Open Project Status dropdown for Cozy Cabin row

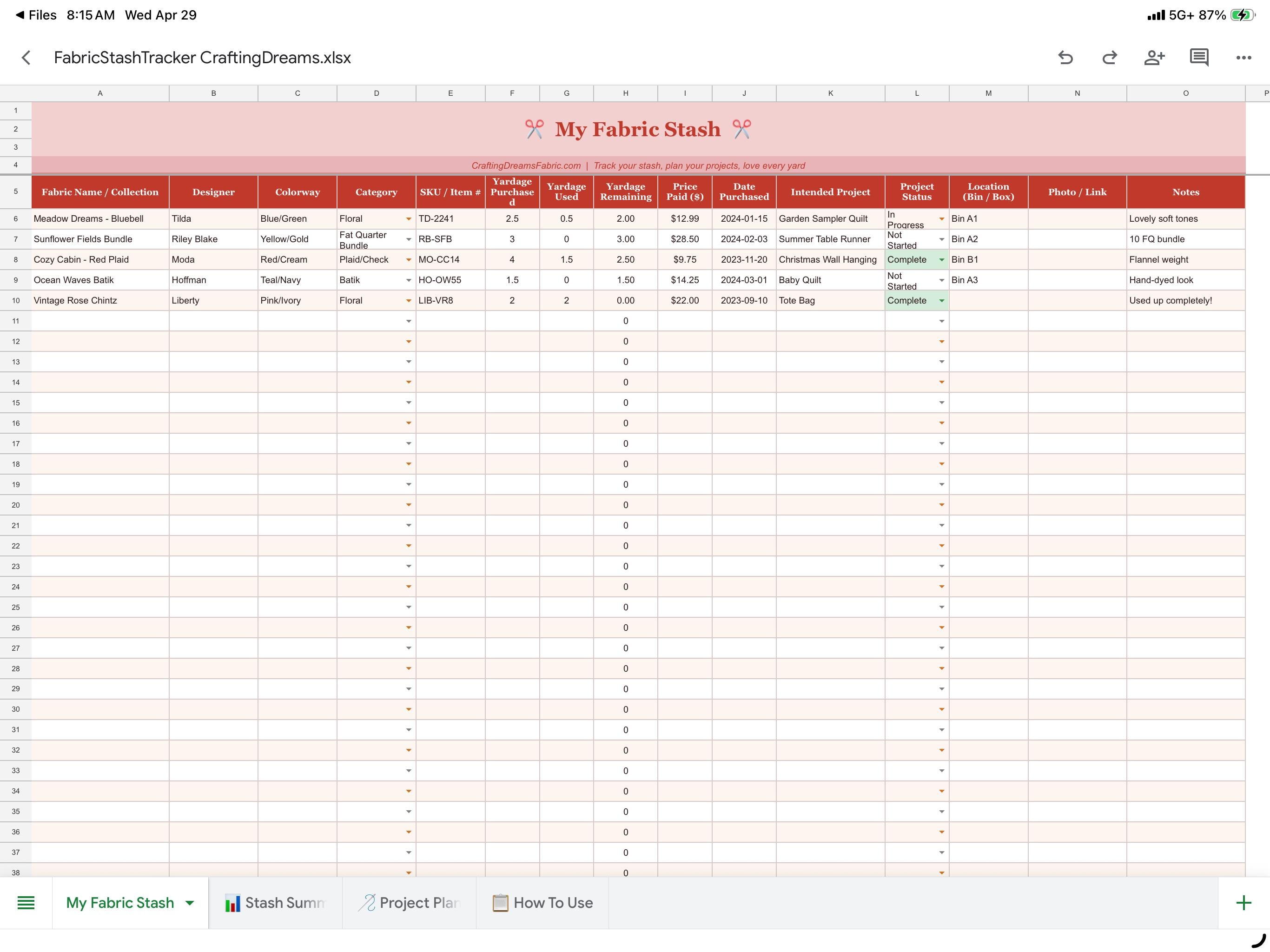point(942,259)
